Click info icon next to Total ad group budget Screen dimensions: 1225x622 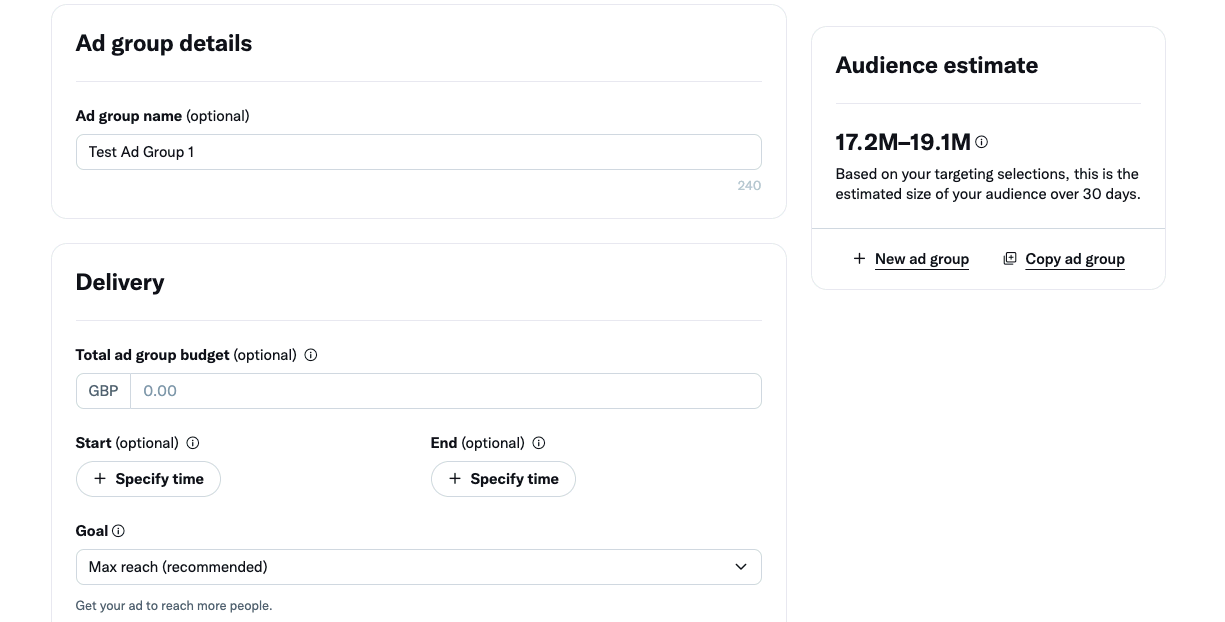[311, 355]
